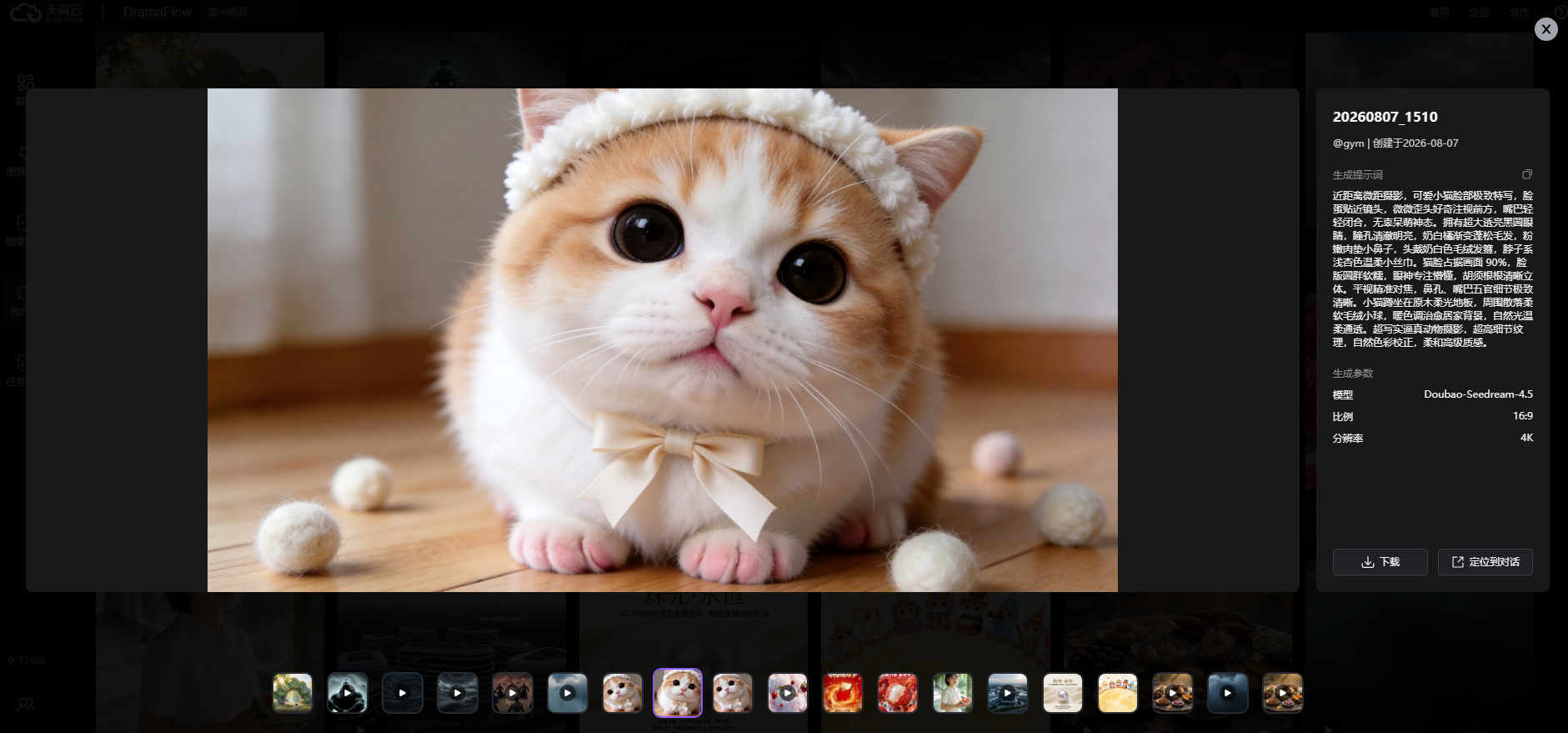
Task: Select the cat thumbnail right of the highlighted one
Action: [733, 693]
